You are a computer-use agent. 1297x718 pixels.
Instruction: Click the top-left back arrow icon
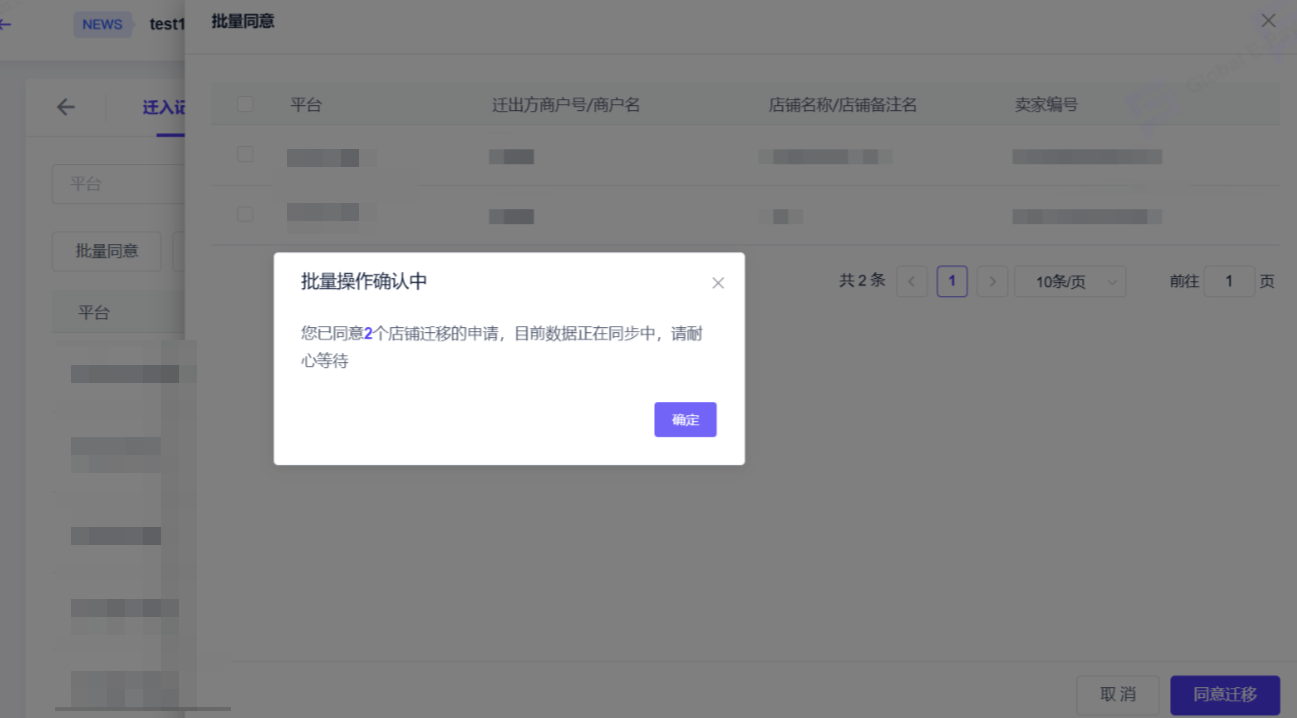[x=6, y=24]
